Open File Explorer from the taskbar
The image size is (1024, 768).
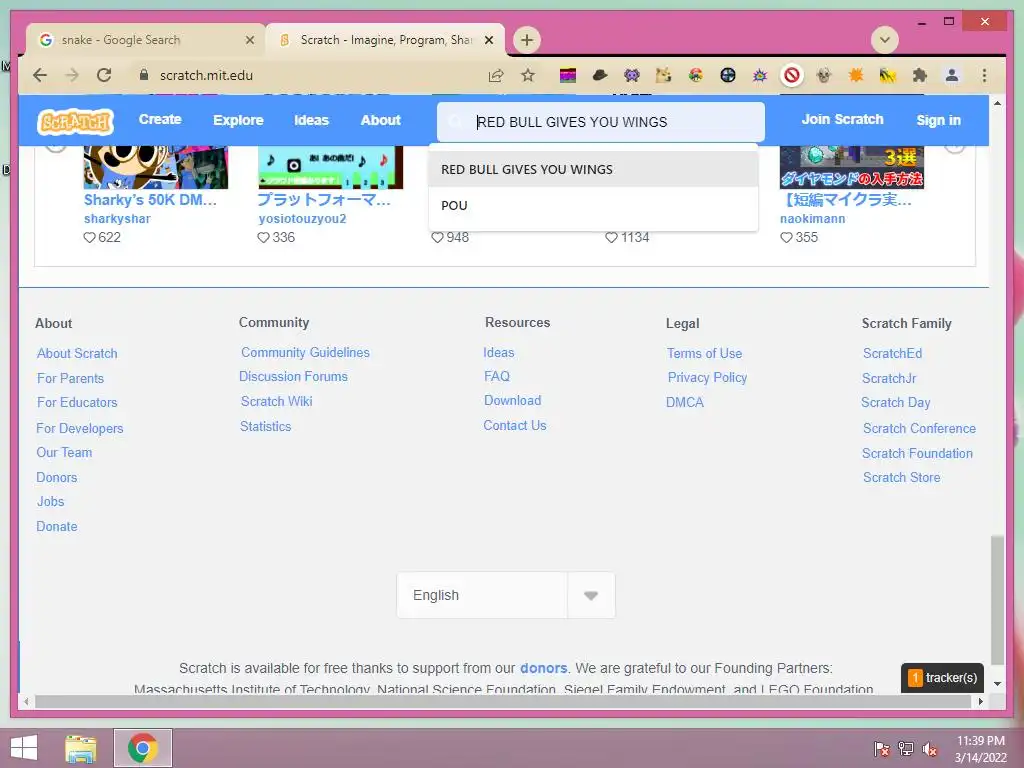81,748
